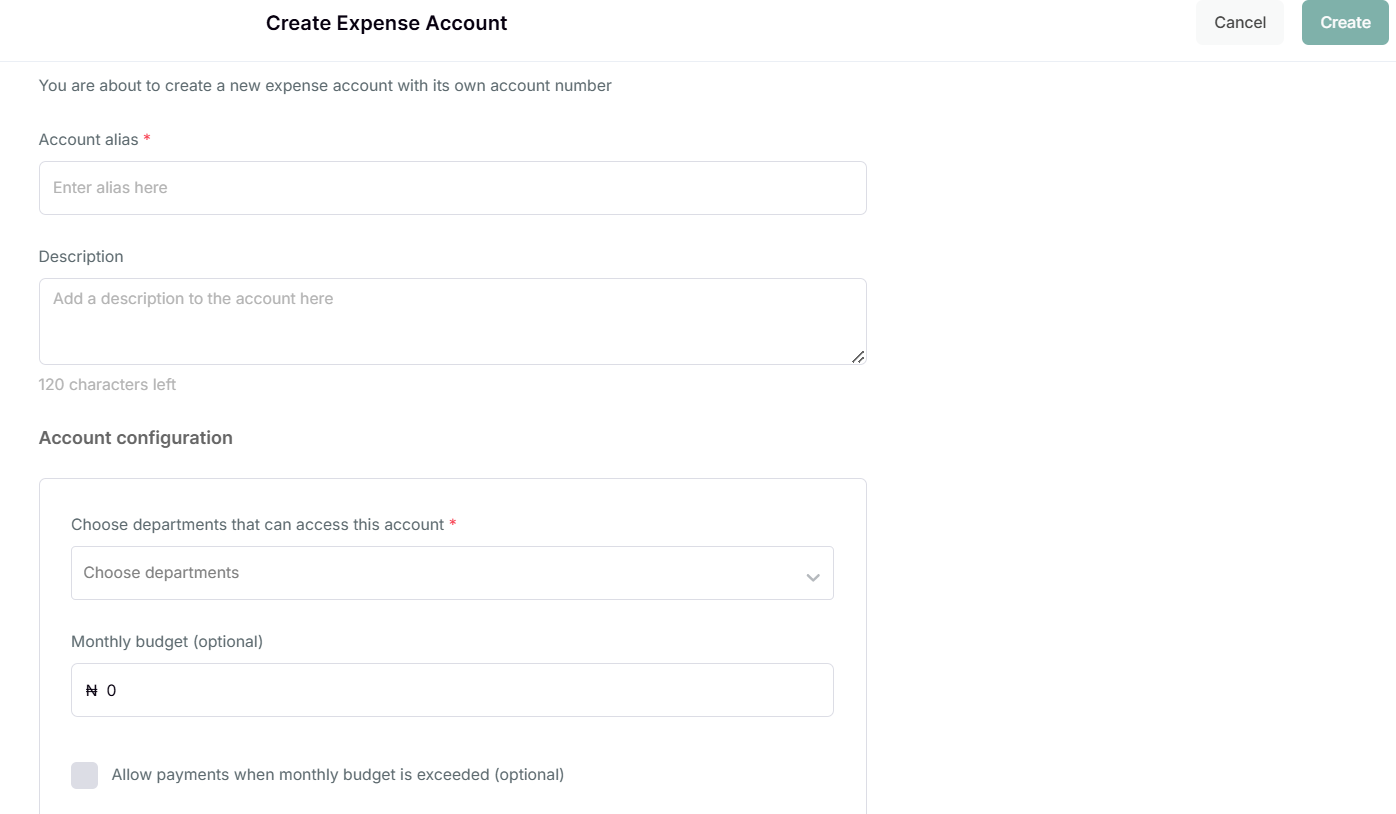The width and height of the screenshot is (1396, 814).
Task: Click the Cancel button
Action: point(1240,23)
